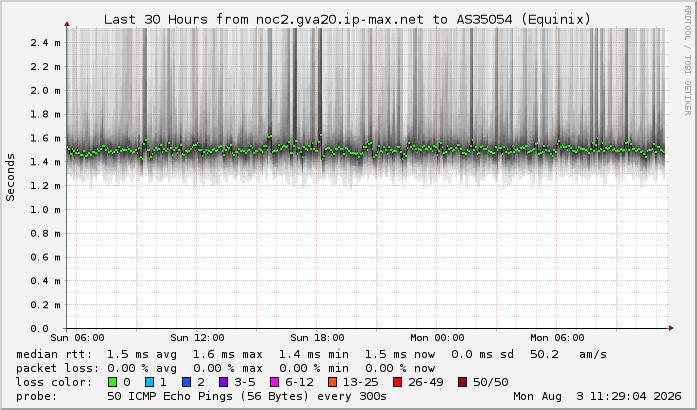The image size is (697, 410).
Task: Click the 'Sun 18:00' x-axis label
Action: point(317,338)
